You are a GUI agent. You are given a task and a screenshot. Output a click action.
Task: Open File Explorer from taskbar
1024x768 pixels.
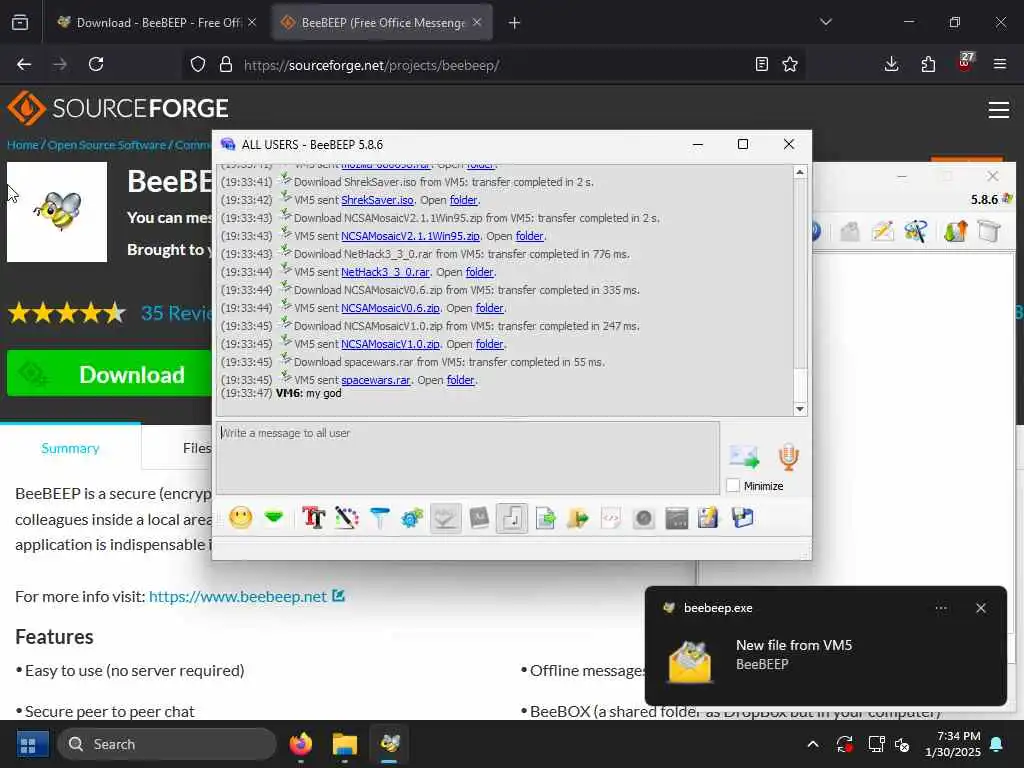pyautogui.click(x=345, y=744)
